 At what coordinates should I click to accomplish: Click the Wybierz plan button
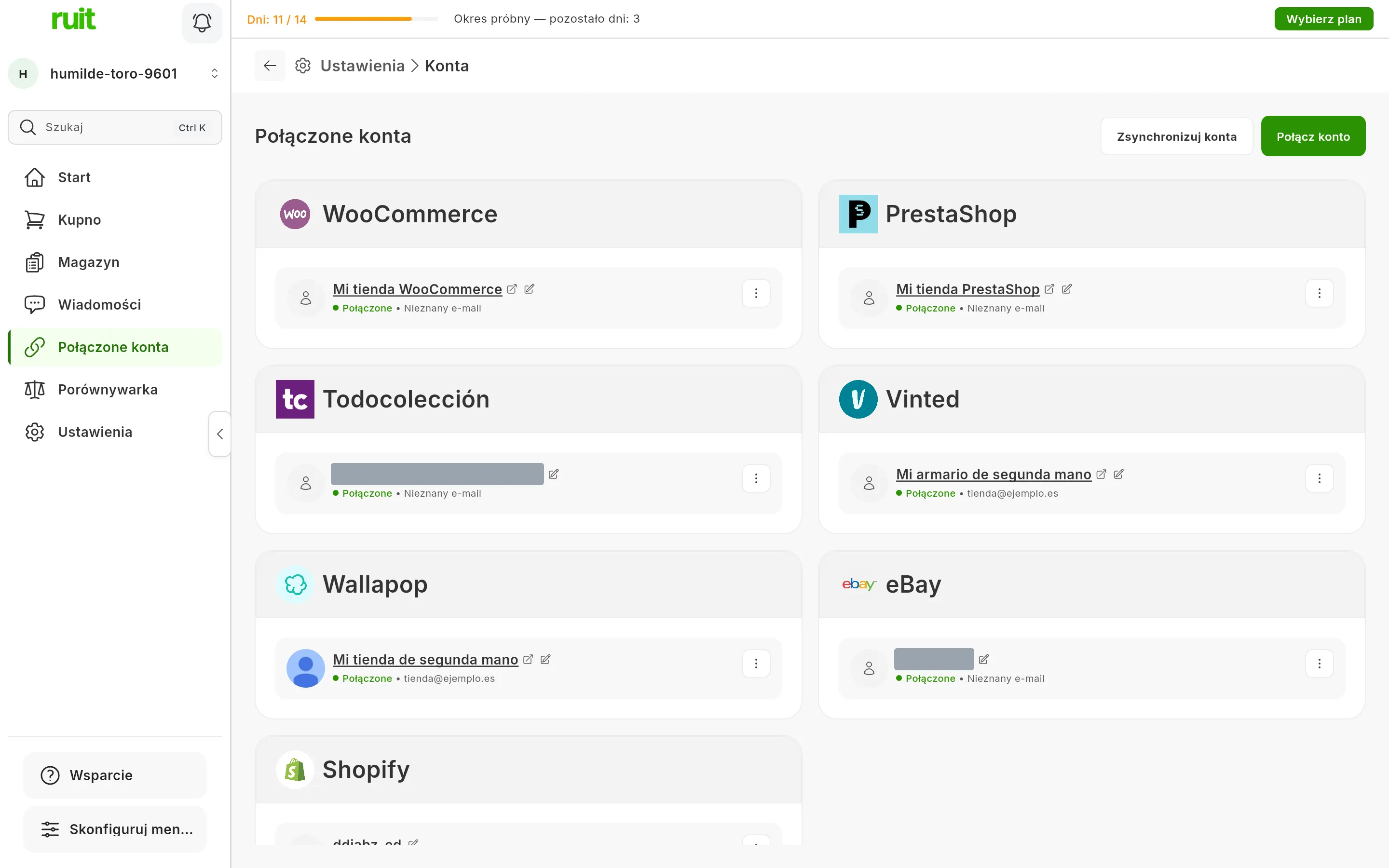click(1323, 19)
